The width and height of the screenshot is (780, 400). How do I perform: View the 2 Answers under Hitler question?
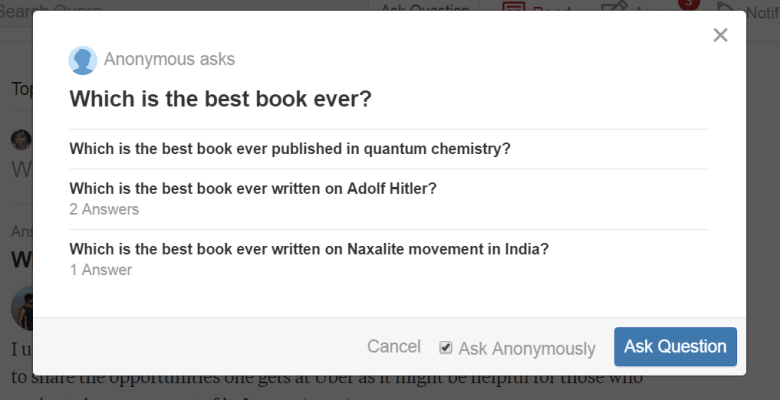[104, 209]
